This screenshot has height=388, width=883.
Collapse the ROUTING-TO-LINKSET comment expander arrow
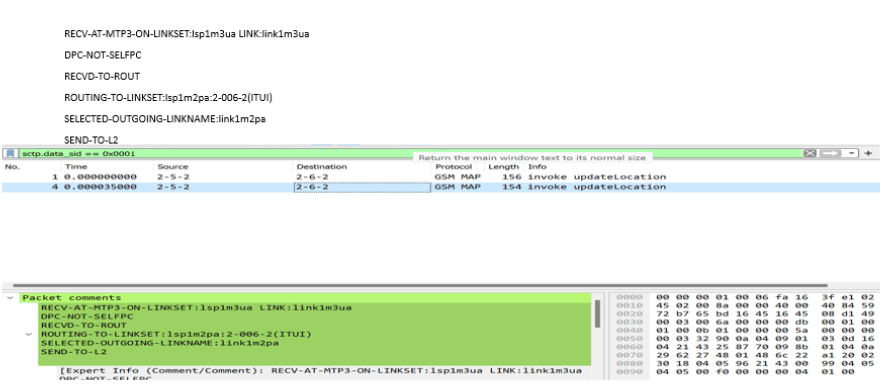tap(29, 334)
